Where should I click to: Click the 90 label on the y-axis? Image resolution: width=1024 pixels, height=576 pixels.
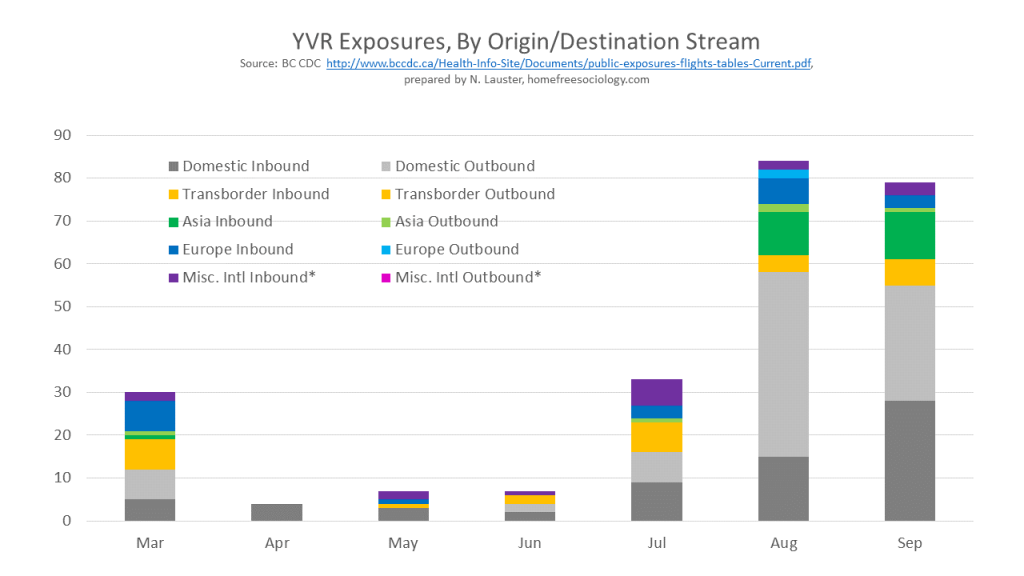tap(64, 135)
